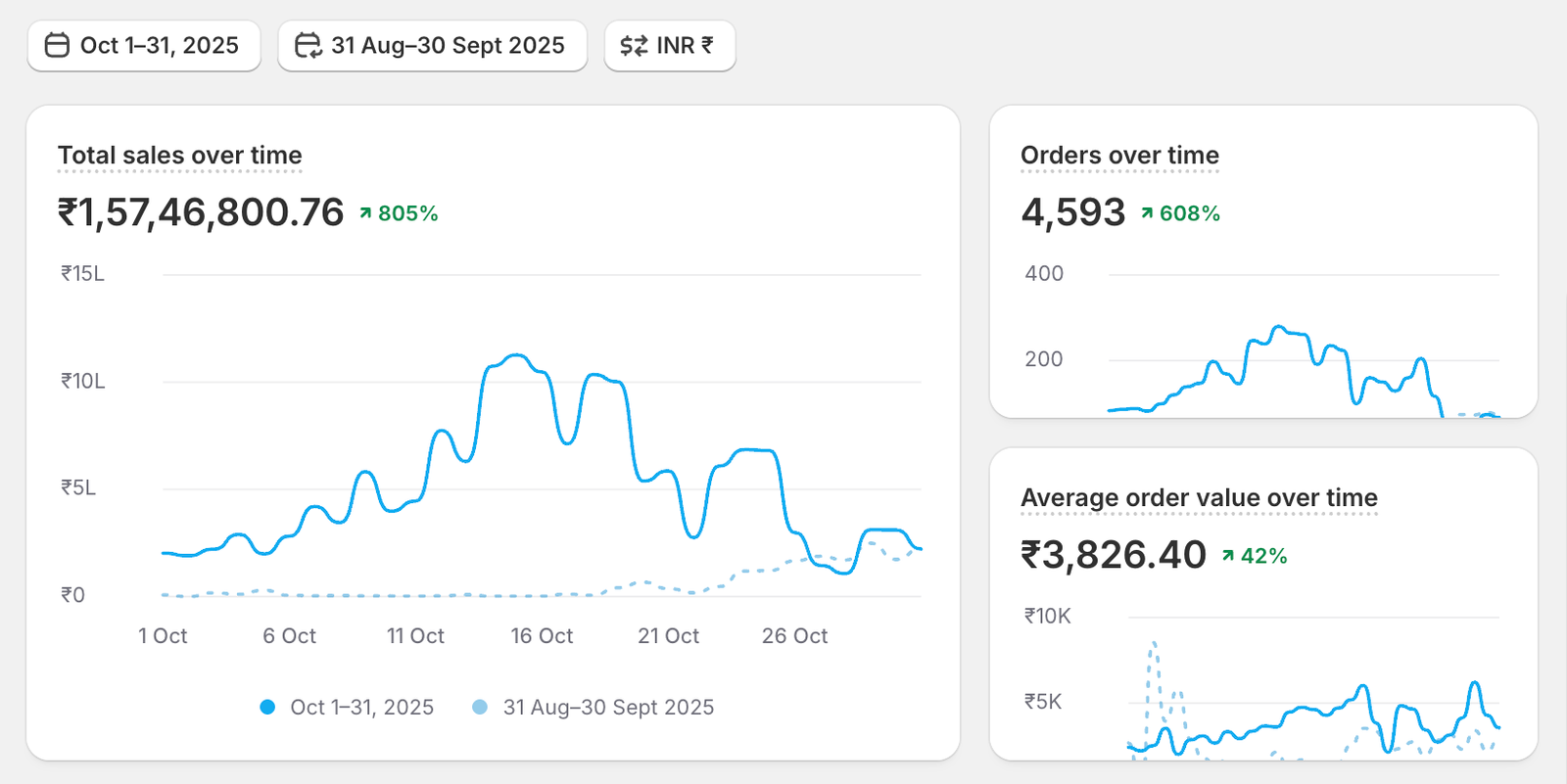Click the 4,593 orders count

click(x=1073, y=212)
